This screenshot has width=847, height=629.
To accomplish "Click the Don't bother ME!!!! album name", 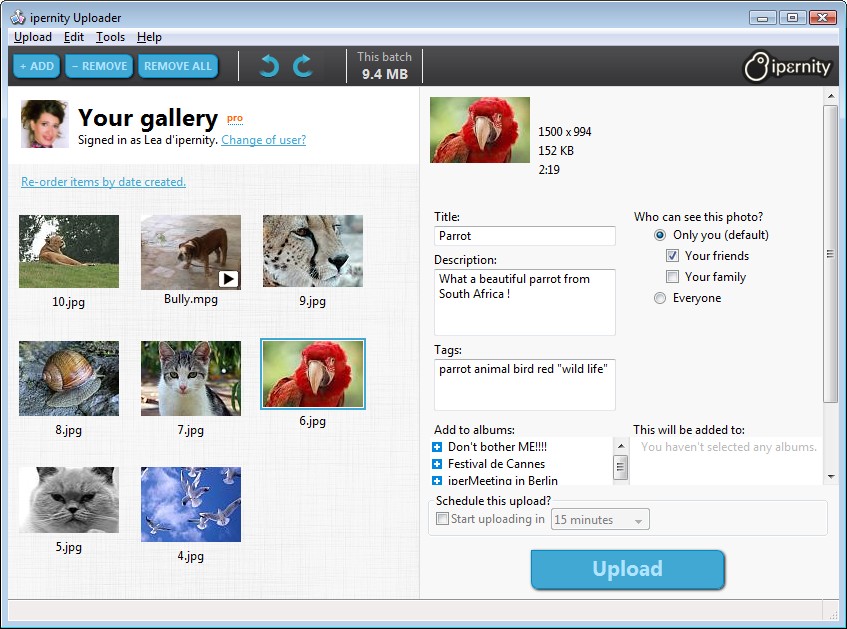I will (497, 447).
